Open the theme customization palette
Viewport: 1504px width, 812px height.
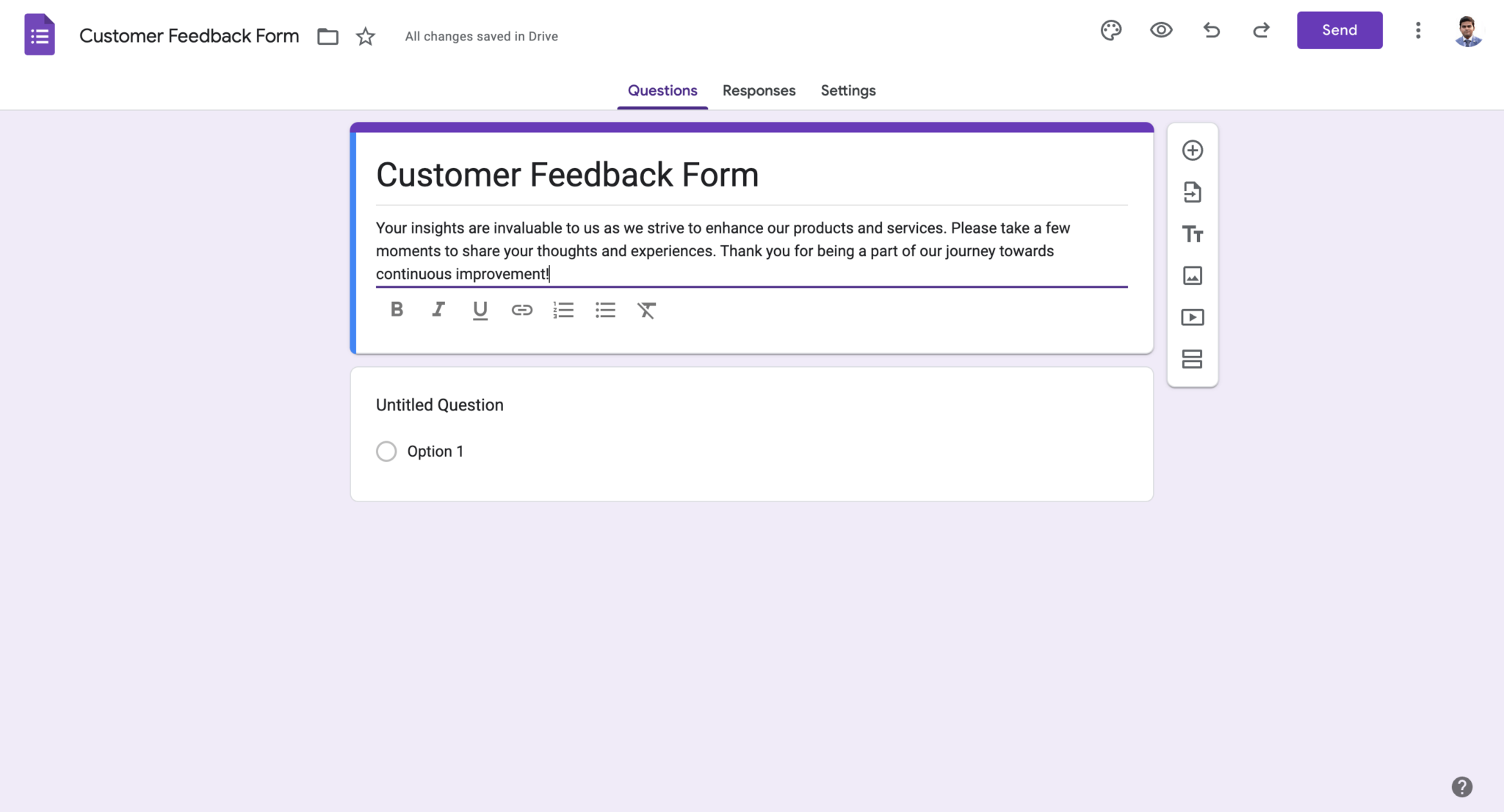coord(1110,30)
